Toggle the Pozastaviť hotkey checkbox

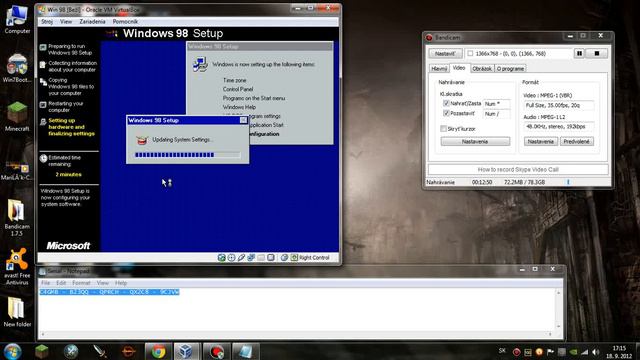446,113
